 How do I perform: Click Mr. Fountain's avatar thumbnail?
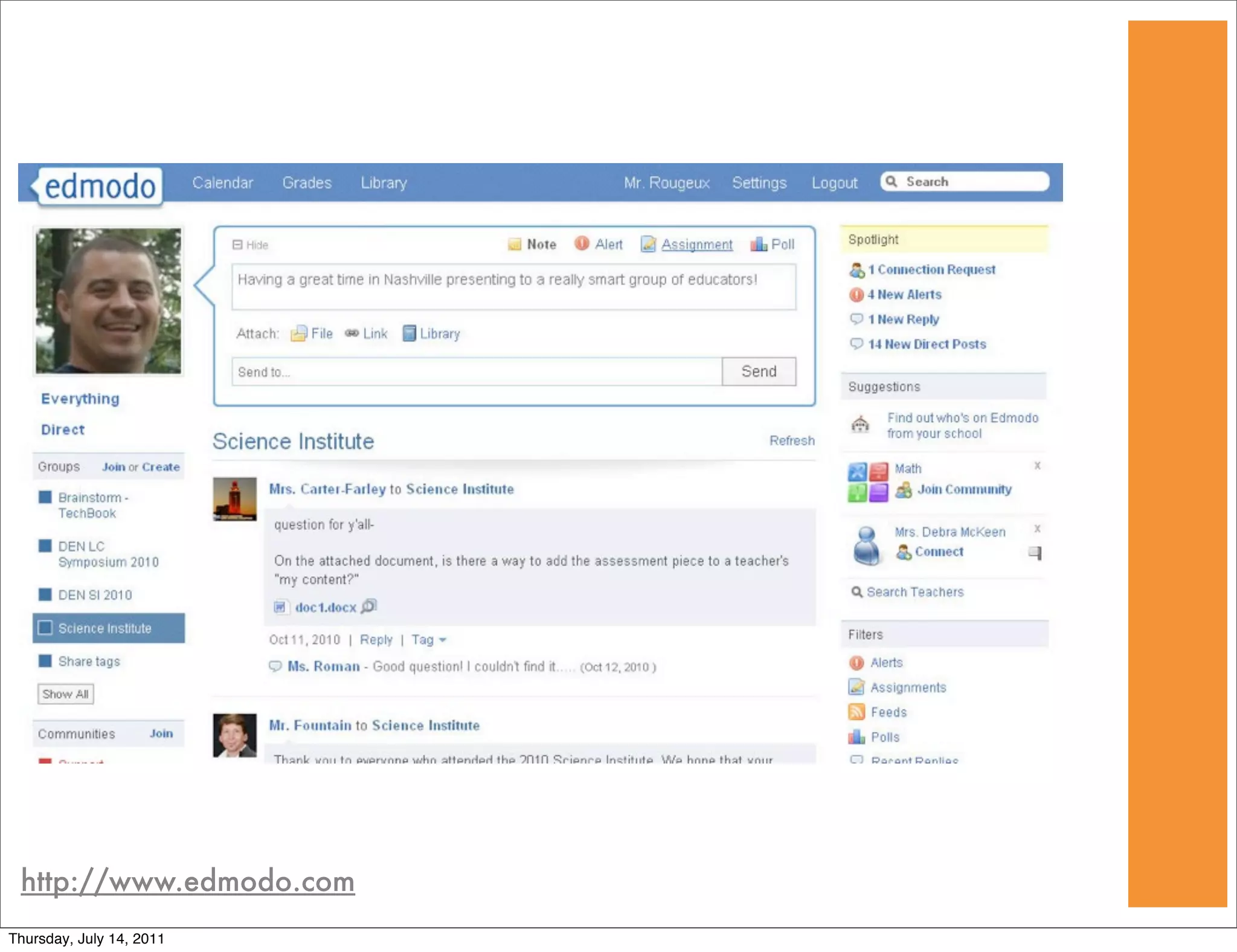235,735
